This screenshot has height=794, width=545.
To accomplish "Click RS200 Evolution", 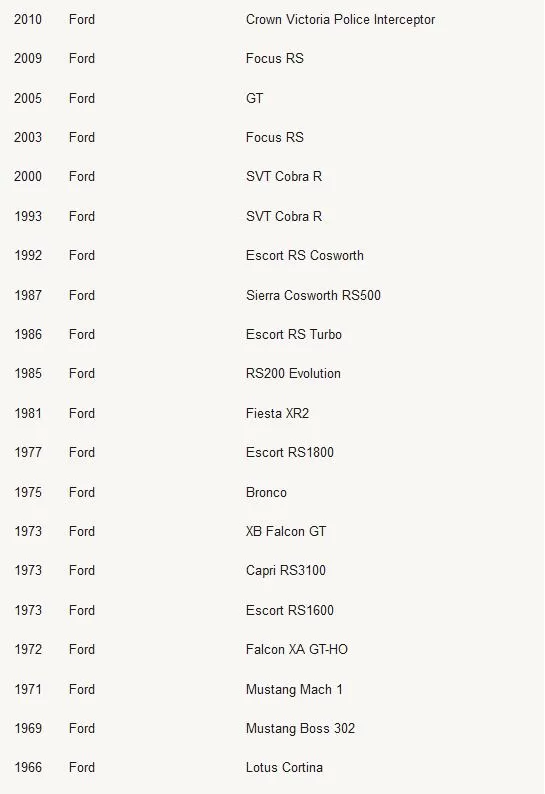I will pyautogui.click(x=293, y=373).
